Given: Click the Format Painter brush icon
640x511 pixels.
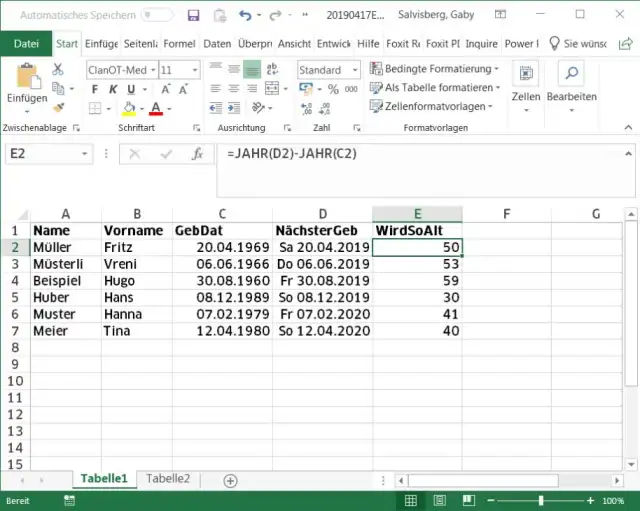Looking at the screenshot, I should 58,107.
